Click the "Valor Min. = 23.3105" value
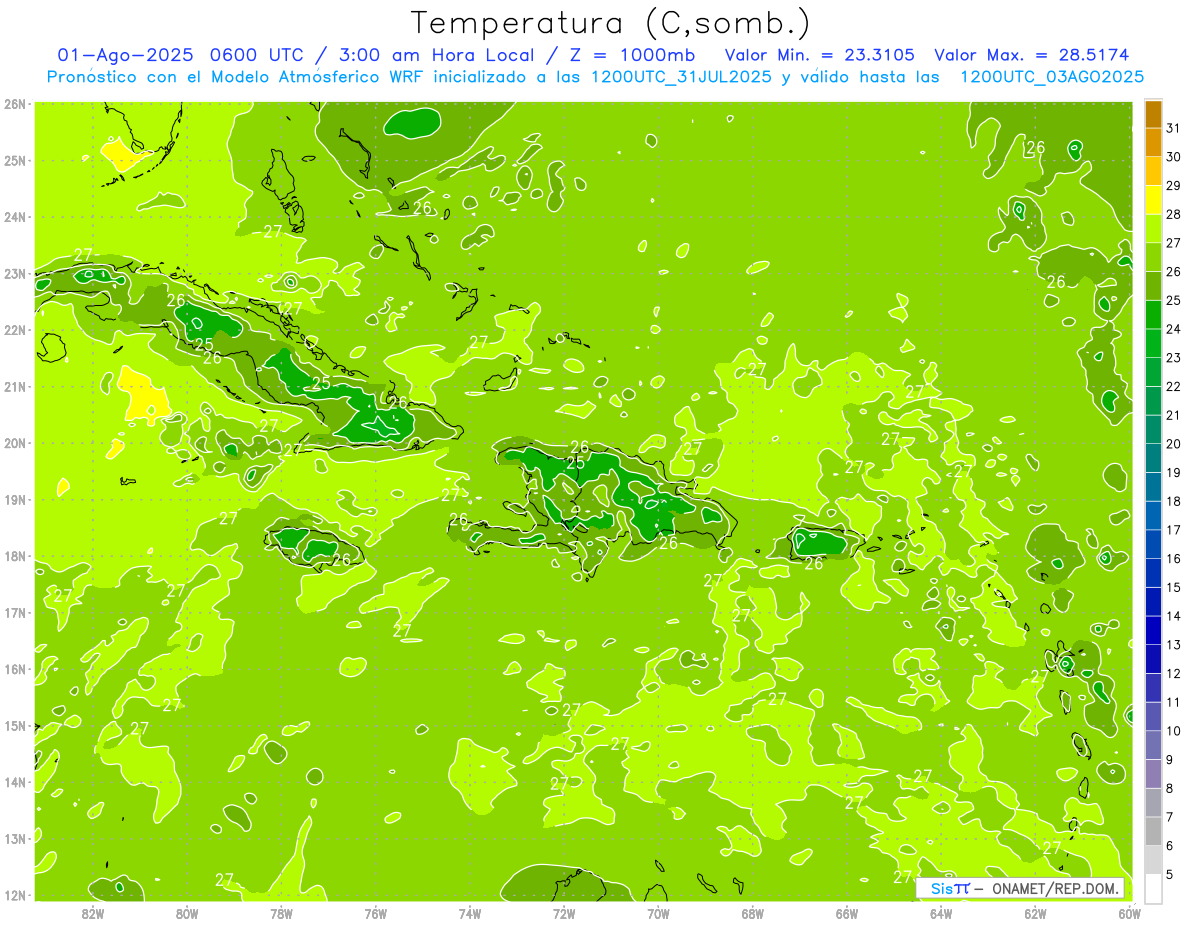Screen dimensions: 1200x927 click(x=819, y=55)
